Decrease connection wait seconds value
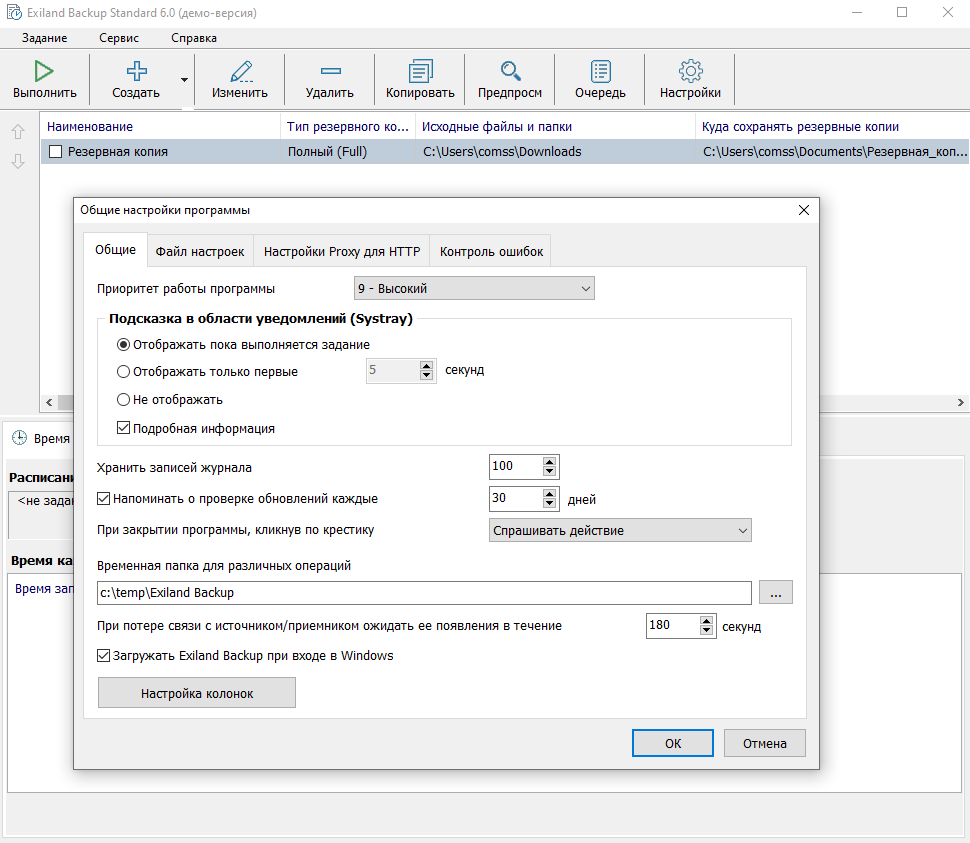Viewport: 970px width, 843px height. click(x=706, y=631)
